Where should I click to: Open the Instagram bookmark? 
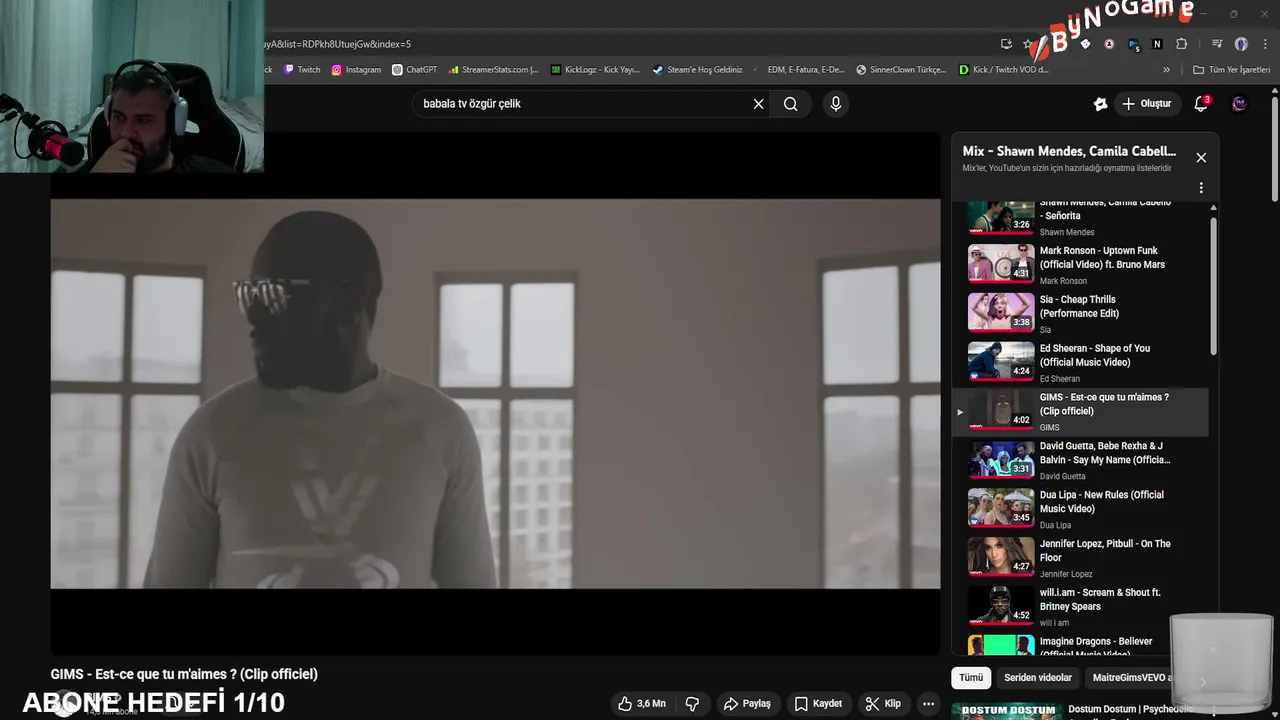coord(357,70)
